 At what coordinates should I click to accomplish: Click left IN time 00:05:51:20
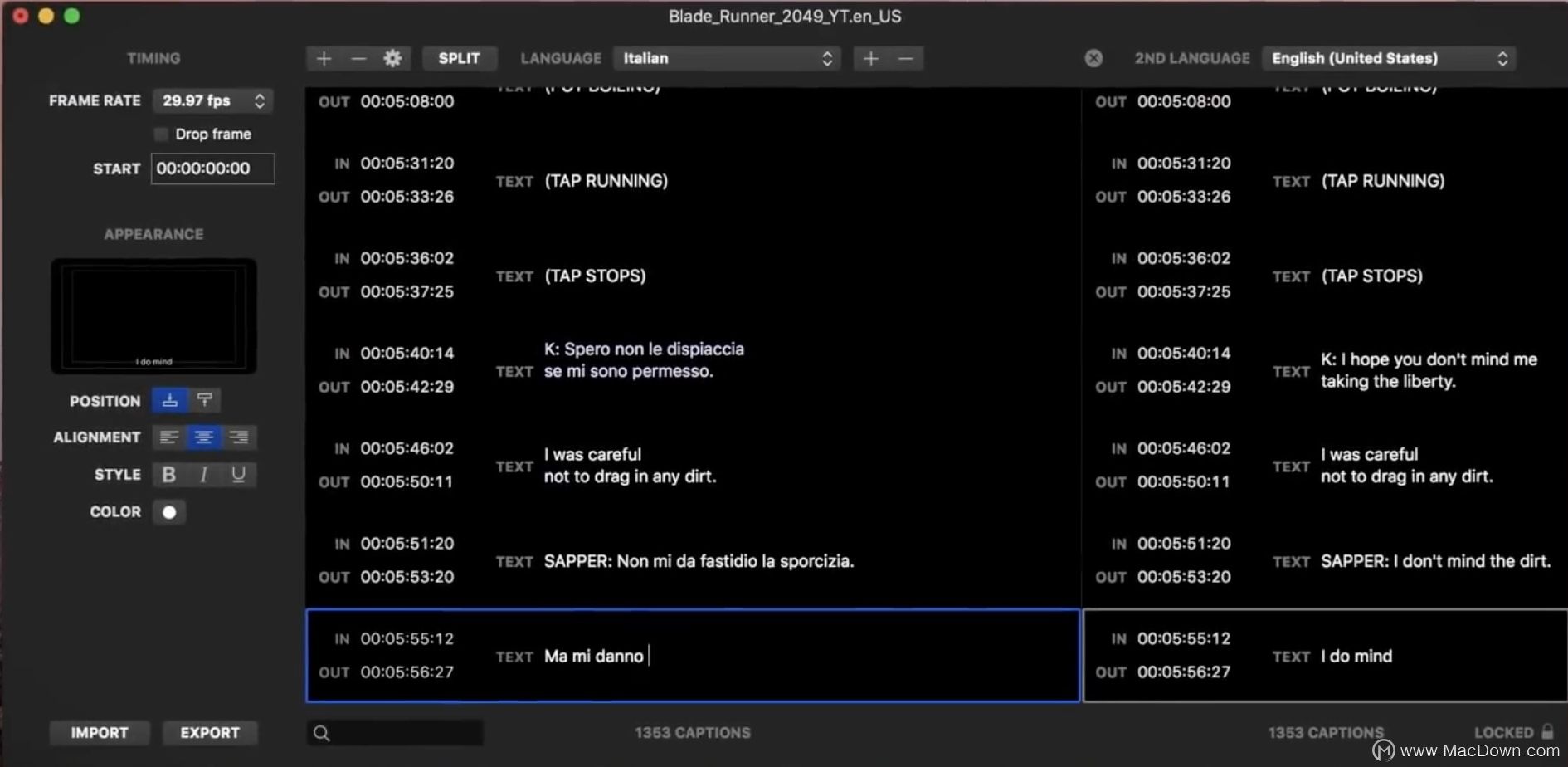coord(407,543)
